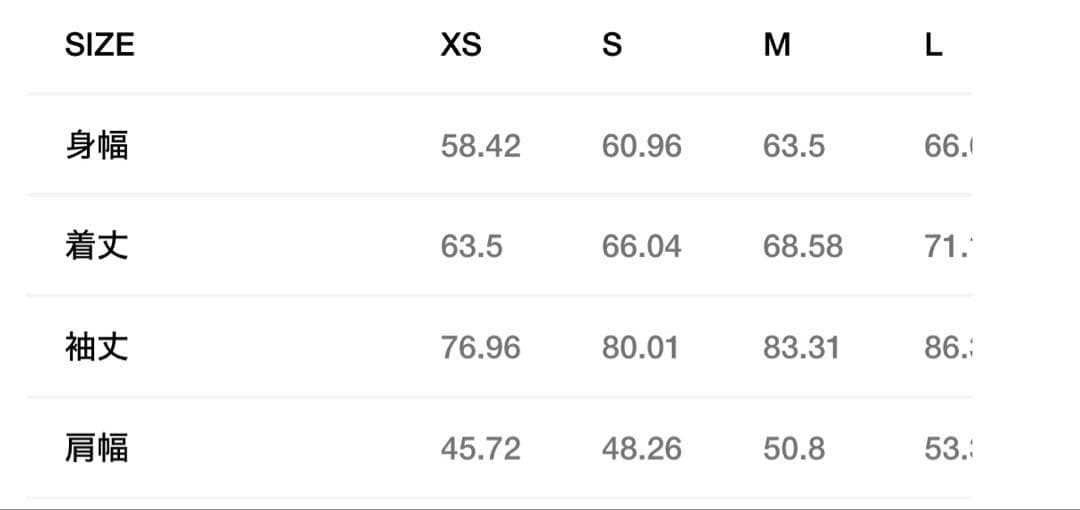This screenshot has width=1080, height=510.
Task: Click the M size column header
Action: [x=776, y=45]
